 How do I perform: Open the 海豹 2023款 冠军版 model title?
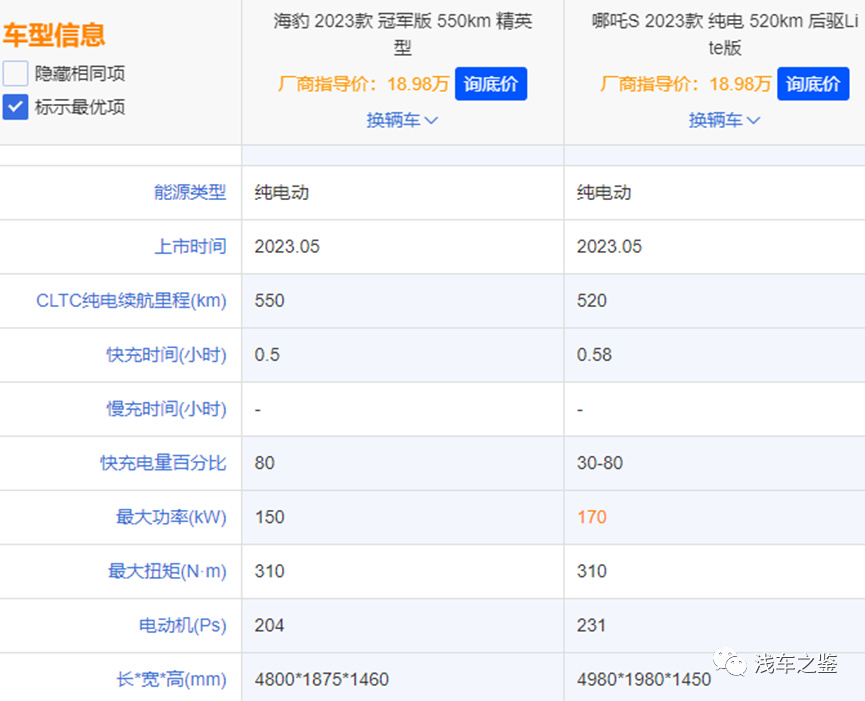point(403,34)
